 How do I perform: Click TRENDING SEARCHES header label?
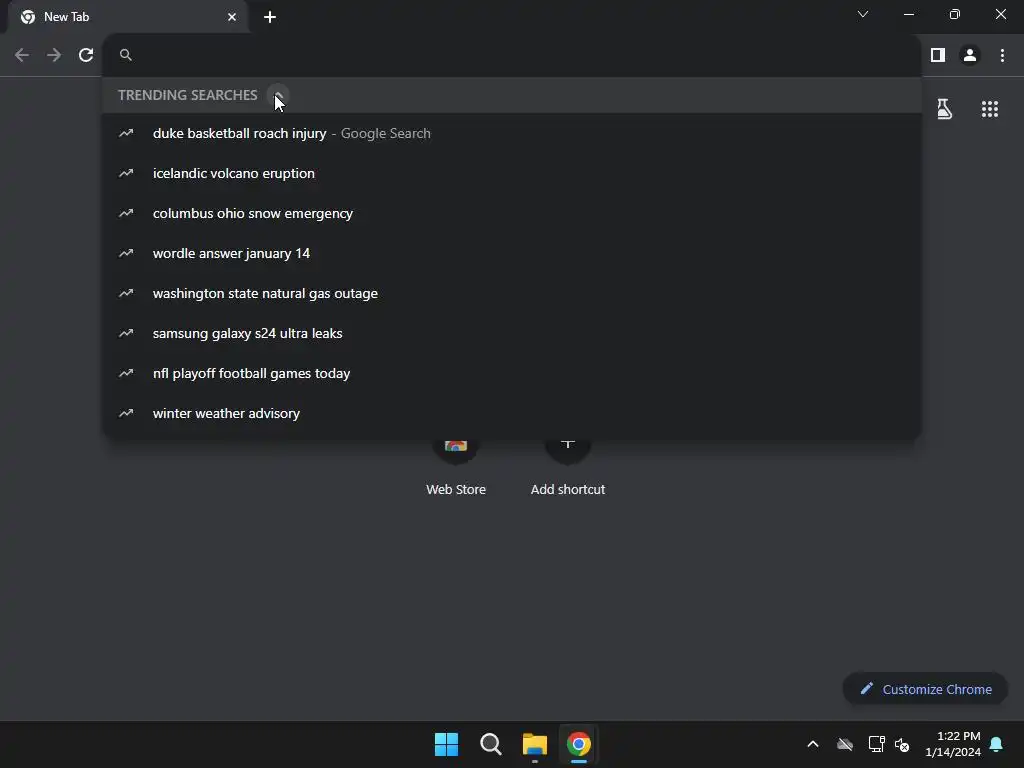[x=187, y=95]
